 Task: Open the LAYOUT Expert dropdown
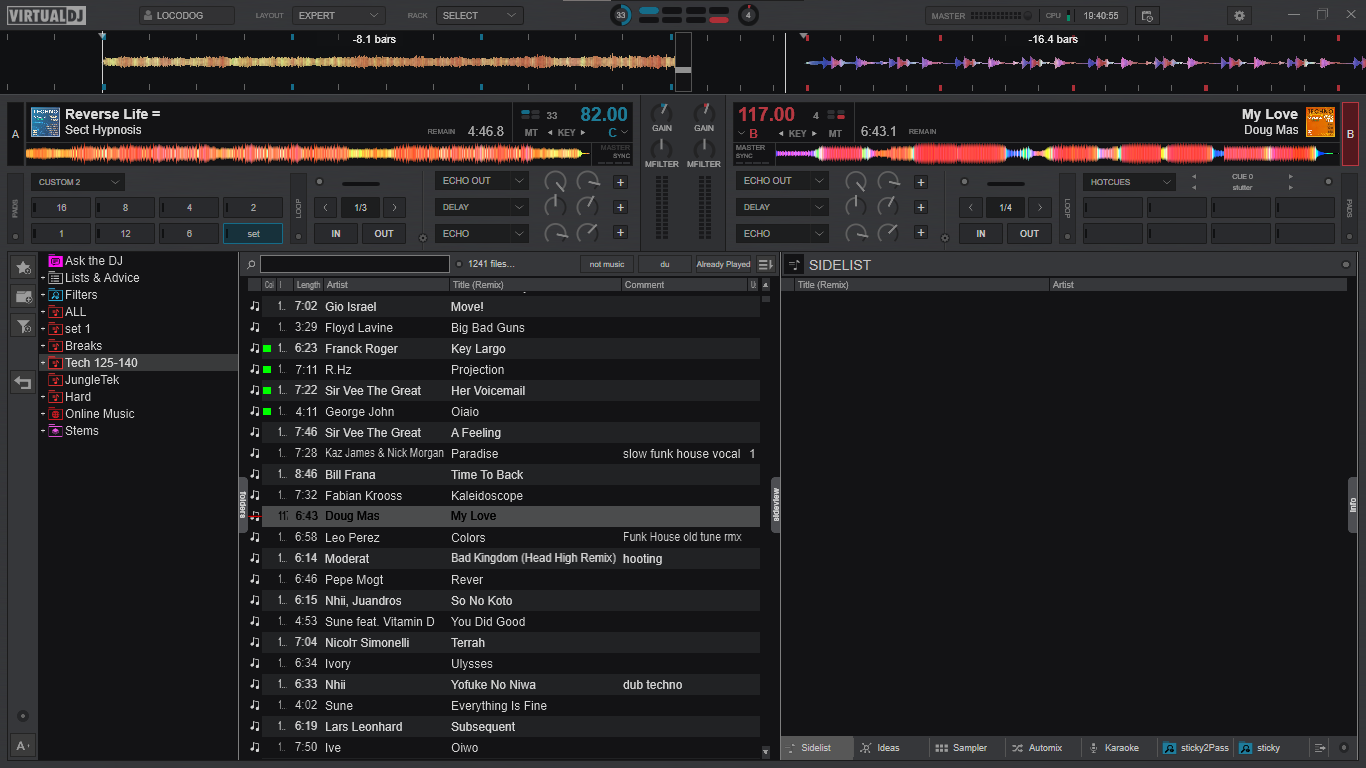click(x=339, y=15)
